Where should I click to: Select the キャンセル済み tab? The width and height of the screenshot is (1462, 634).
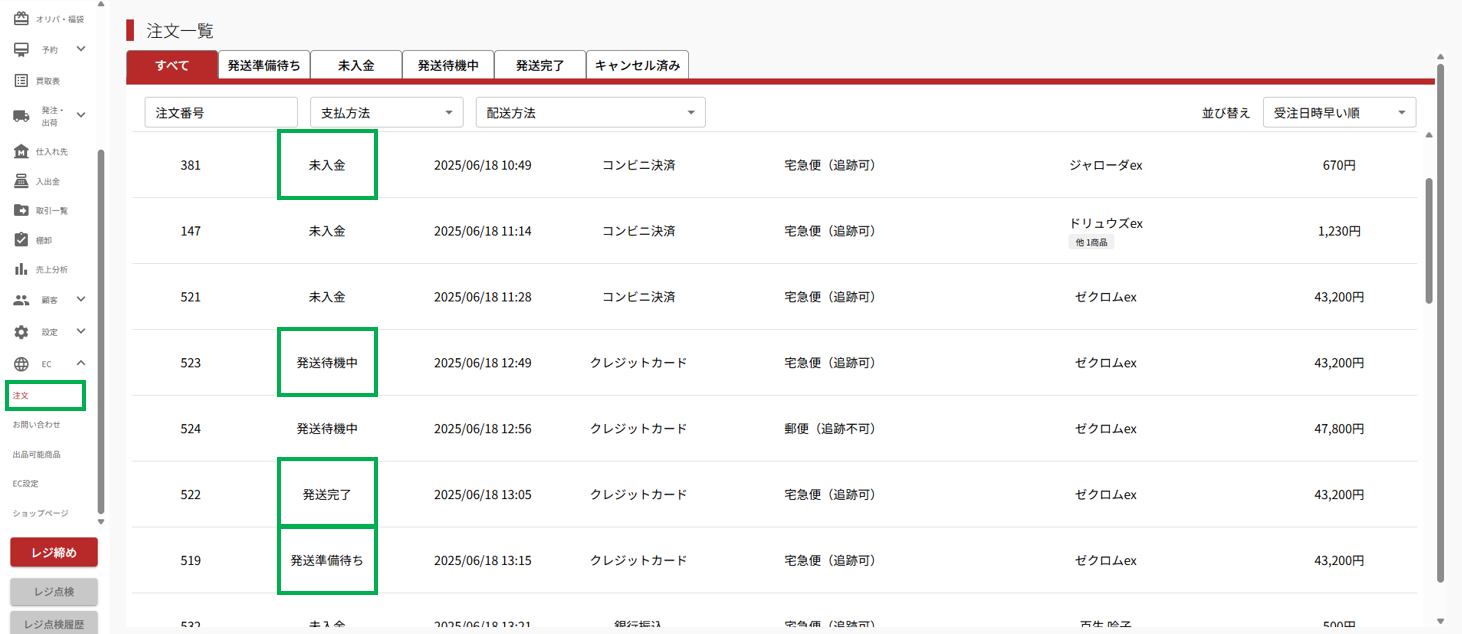click(637, 66)
